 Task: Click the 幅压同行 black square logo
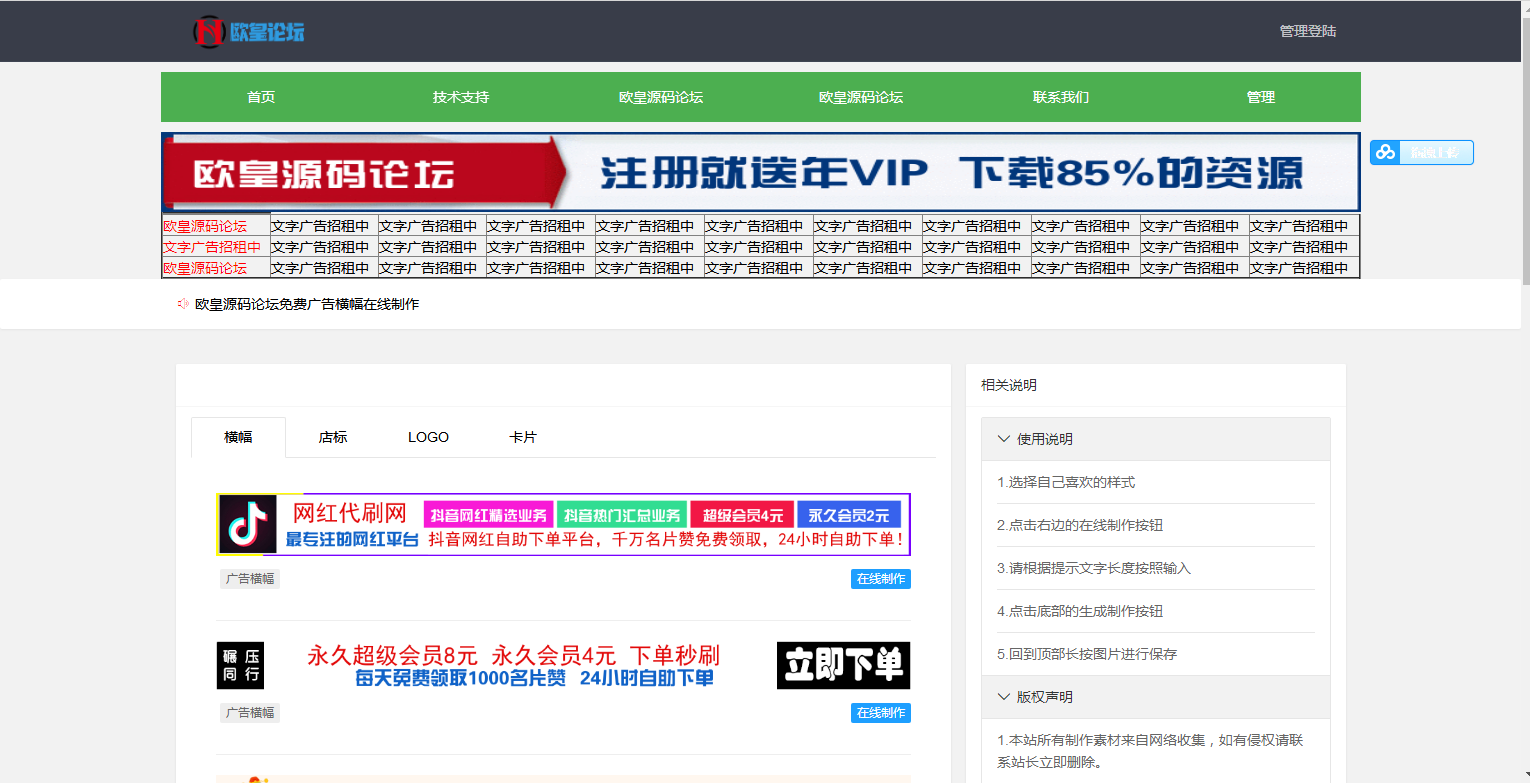(240, 664)
